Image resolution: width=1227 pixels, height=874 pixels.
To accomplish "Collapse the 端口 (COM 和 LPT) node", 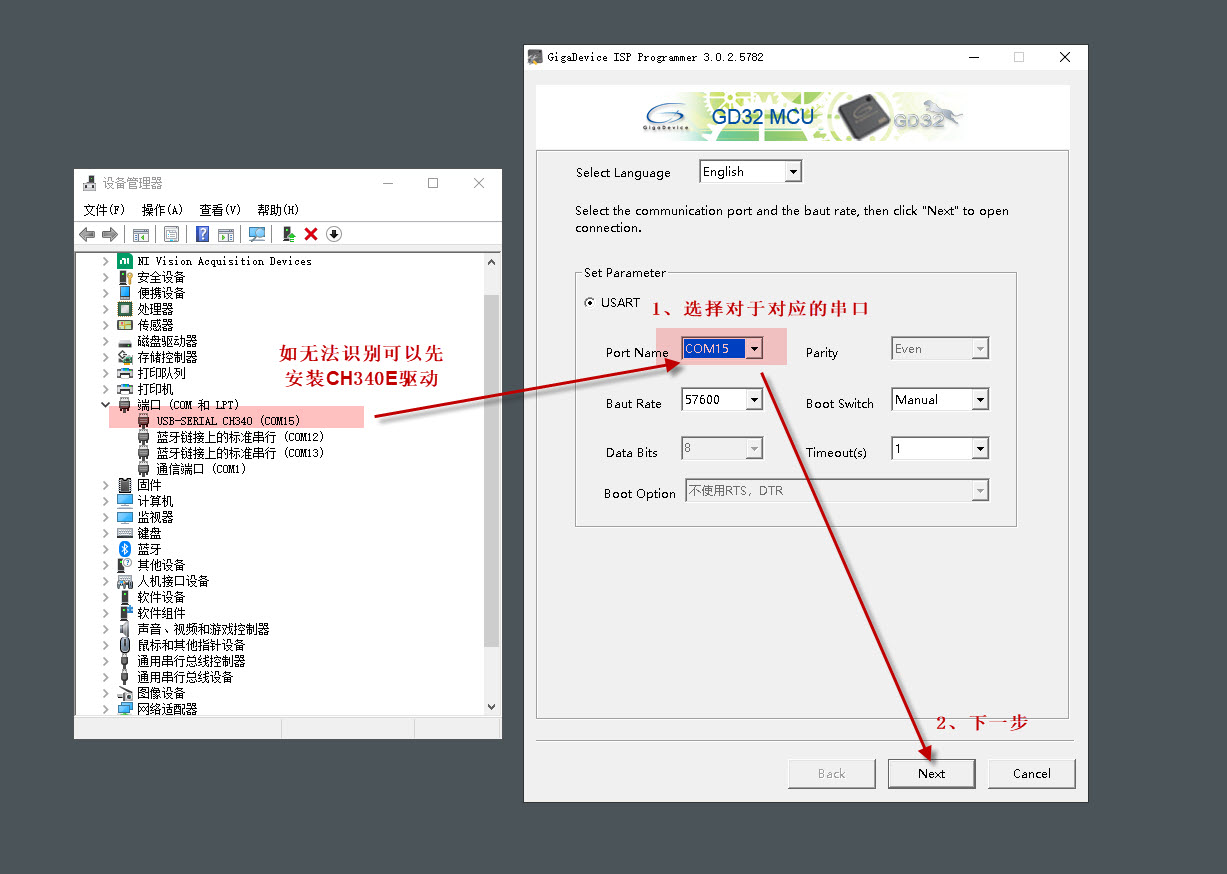I will point(106,405).
